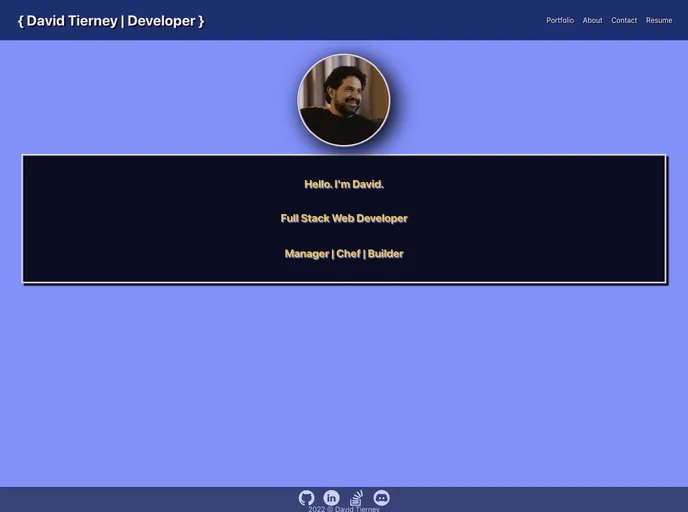Go to the About page link
The image size is (688, 512).
[x=593, y=20]
